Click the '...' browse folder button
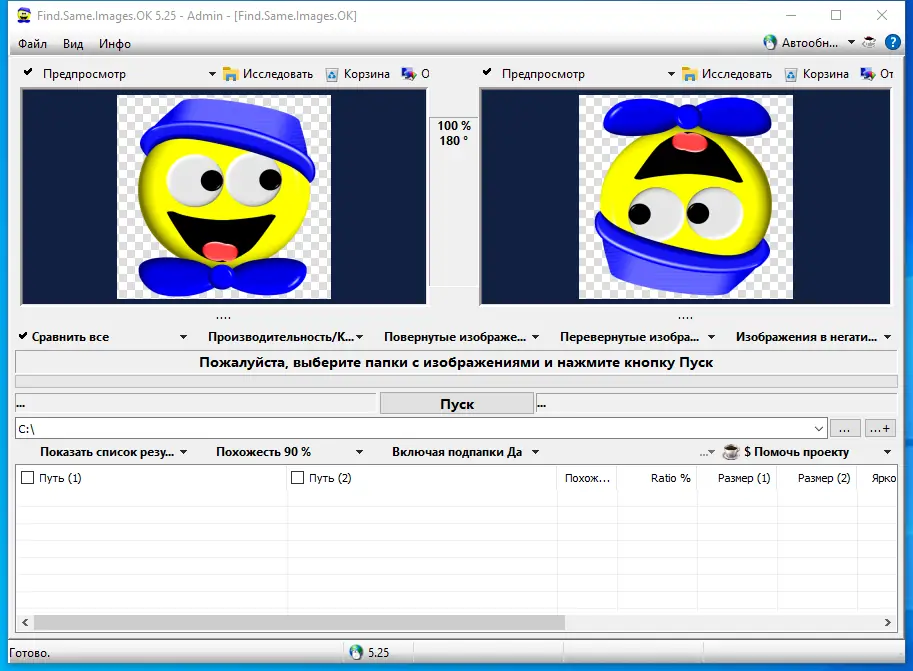913x671 pixels. [x=844, y=429]
